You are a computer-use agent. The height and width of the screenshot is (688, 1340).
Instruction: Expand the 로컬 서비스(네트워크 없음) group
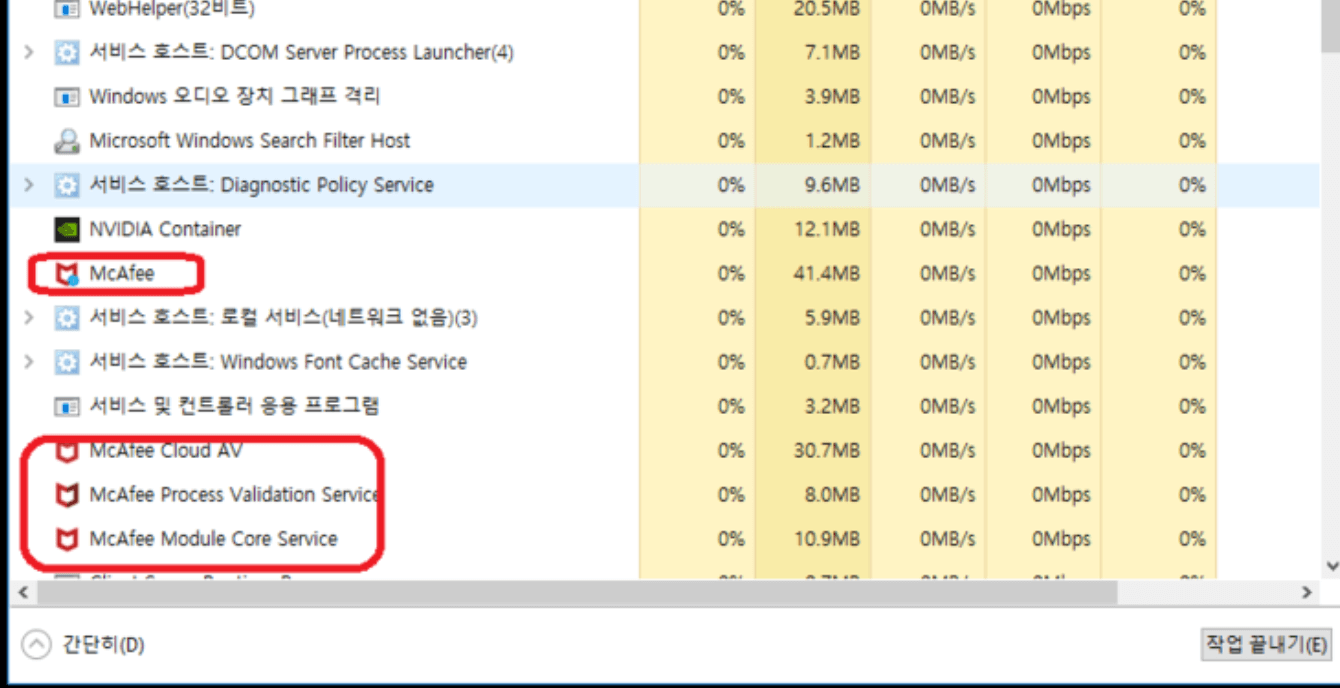click(x=28, y=318)
